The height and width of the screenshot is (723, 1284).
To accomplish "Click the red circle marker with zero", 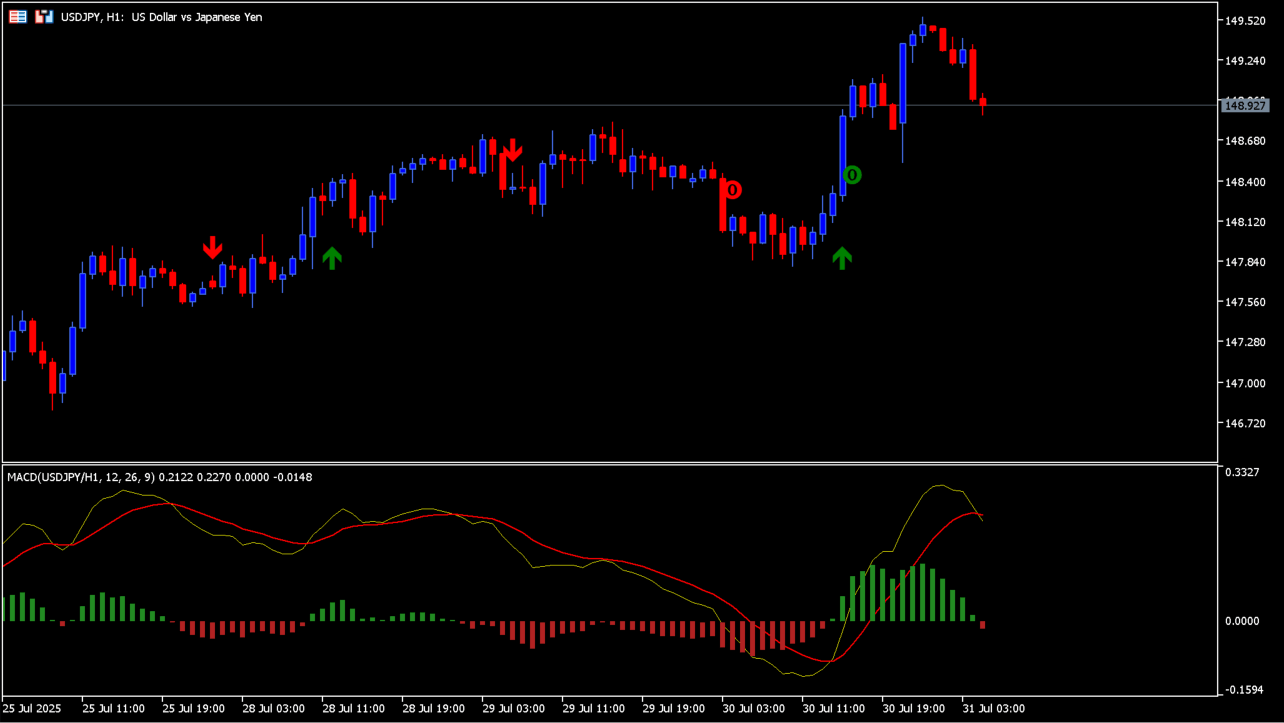I will (x=733, y=190).
